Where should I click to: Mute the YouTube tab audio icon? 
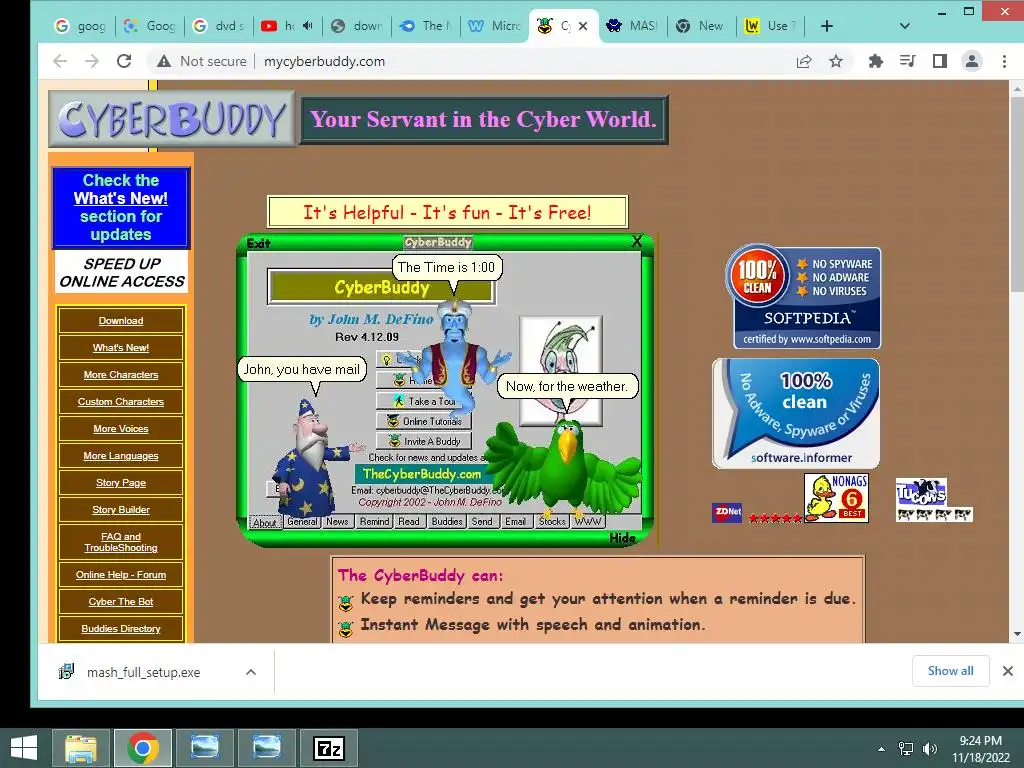tap(308, 26)
